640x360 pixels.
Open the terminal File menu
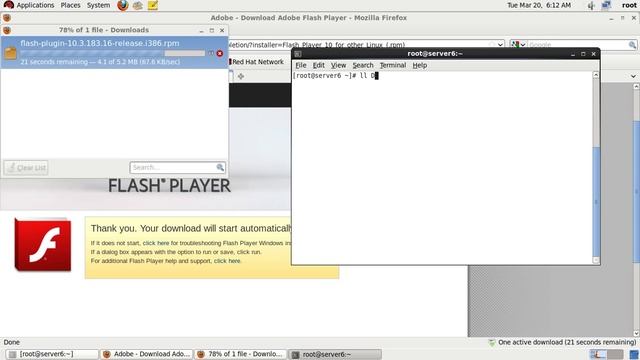click(301, 65)
